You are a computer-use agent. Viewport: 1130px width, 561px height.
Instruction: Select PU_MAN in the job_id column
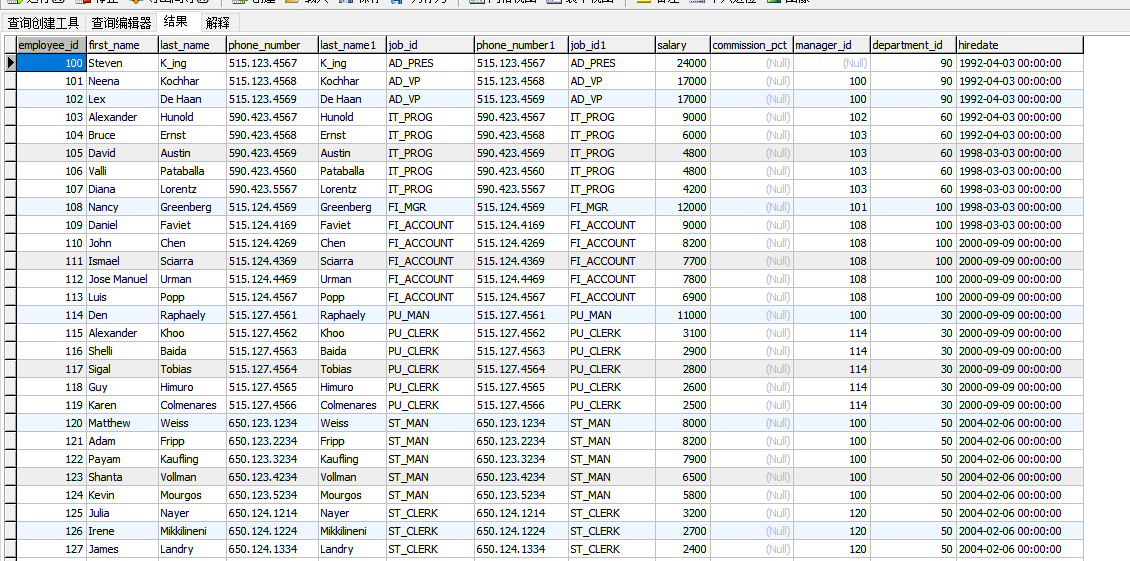[430, 315]
